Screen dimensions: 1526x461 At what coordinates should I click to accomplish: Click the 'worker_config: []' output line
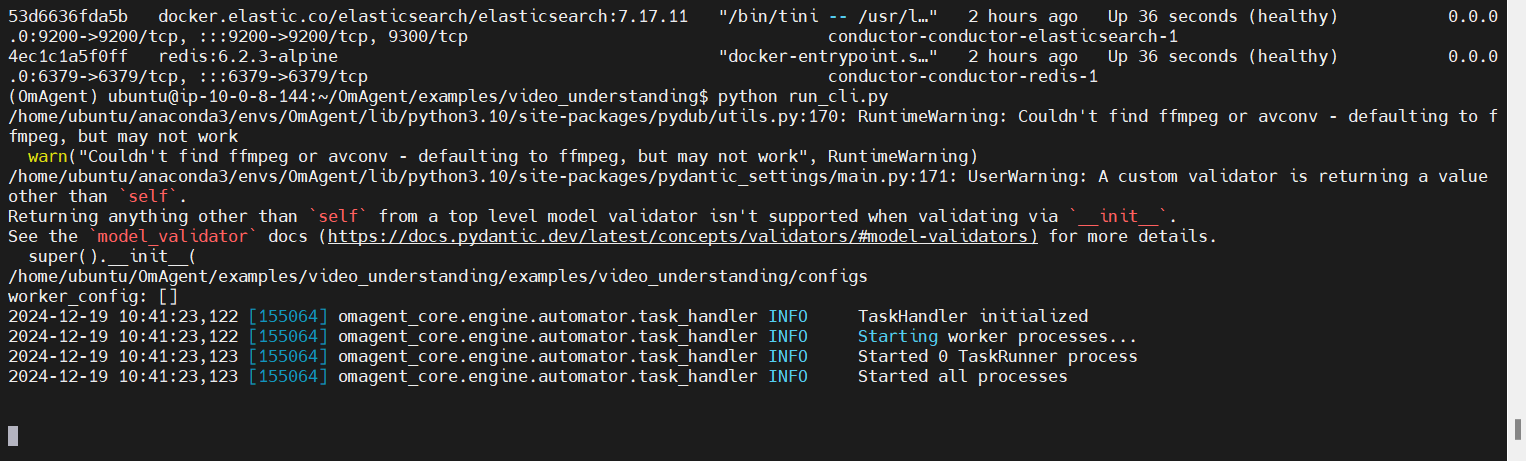point(93,297)
